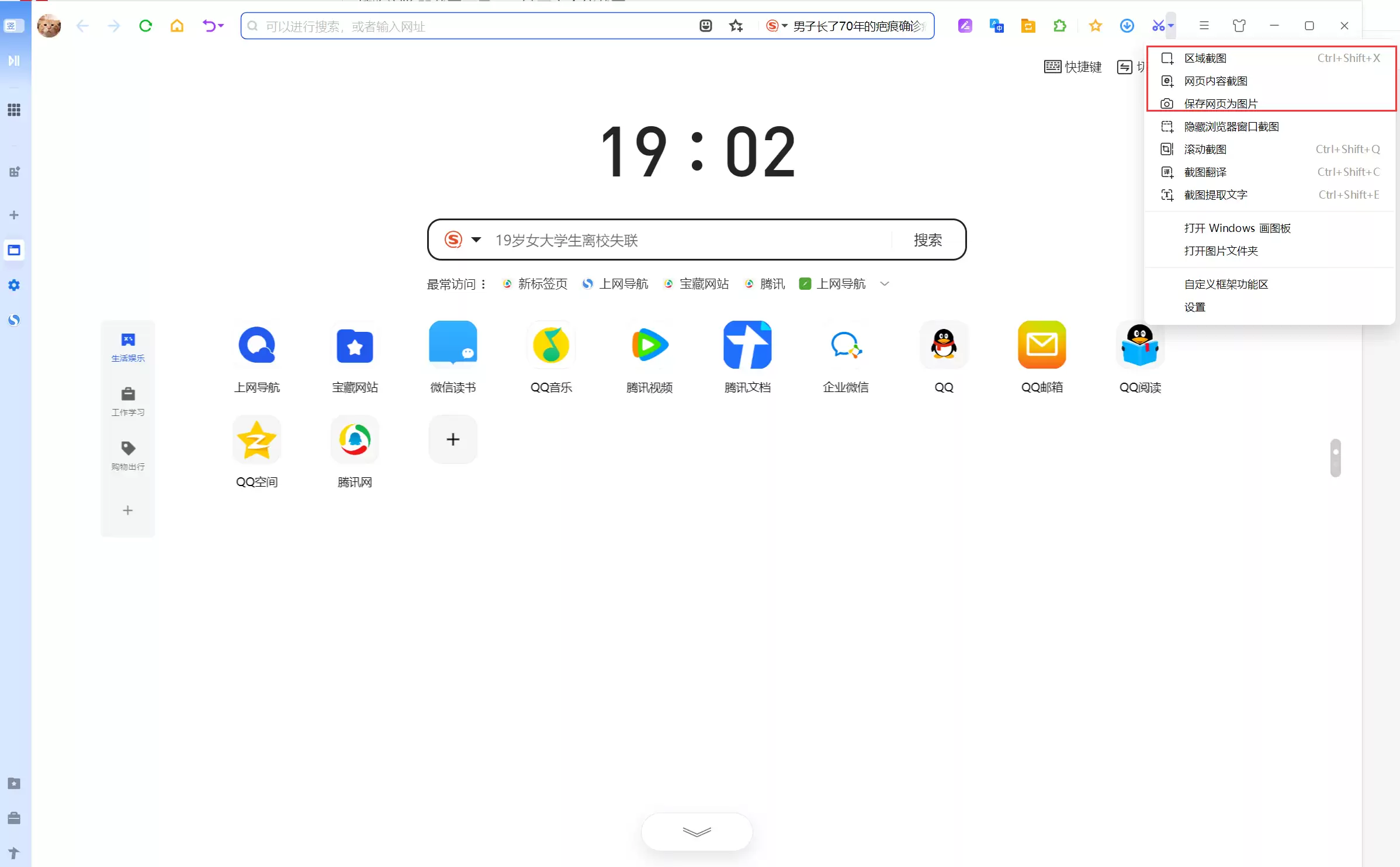Choose 自定义框架功能区 menu item
The image size is (1400, 867).
pos(1270,285)
